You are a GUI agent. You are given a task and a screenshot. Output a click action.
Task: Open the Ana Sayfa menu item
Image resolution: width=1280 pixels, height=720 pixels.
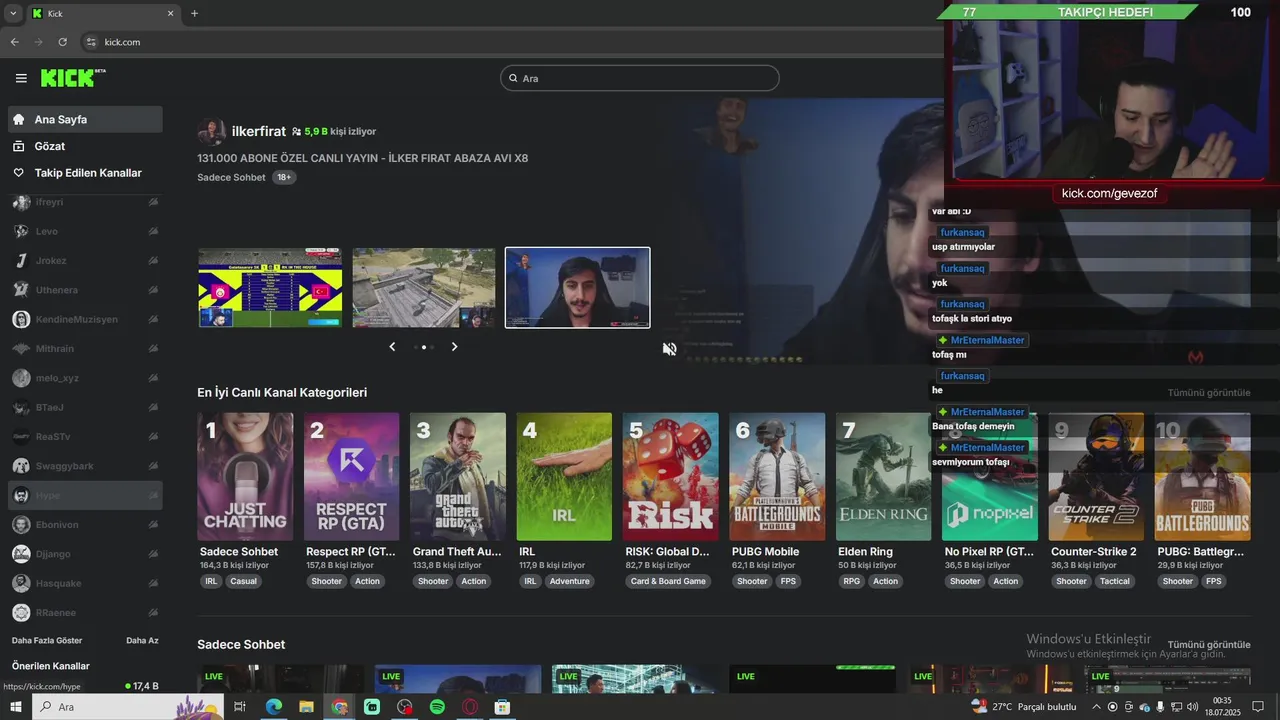(x=85, y=119)
